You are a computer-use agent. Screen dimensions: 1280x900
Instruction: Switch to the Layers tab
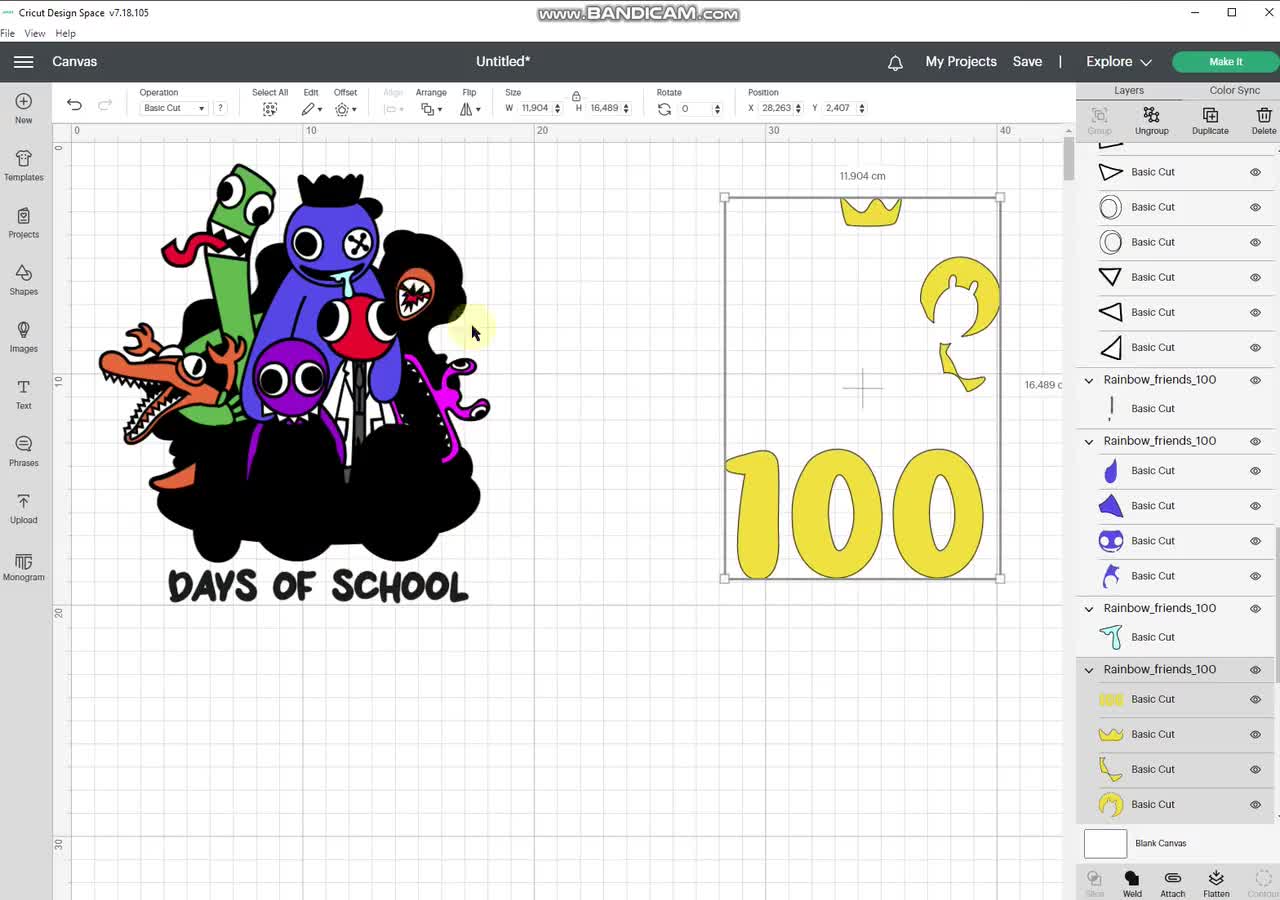(1129, 90)
